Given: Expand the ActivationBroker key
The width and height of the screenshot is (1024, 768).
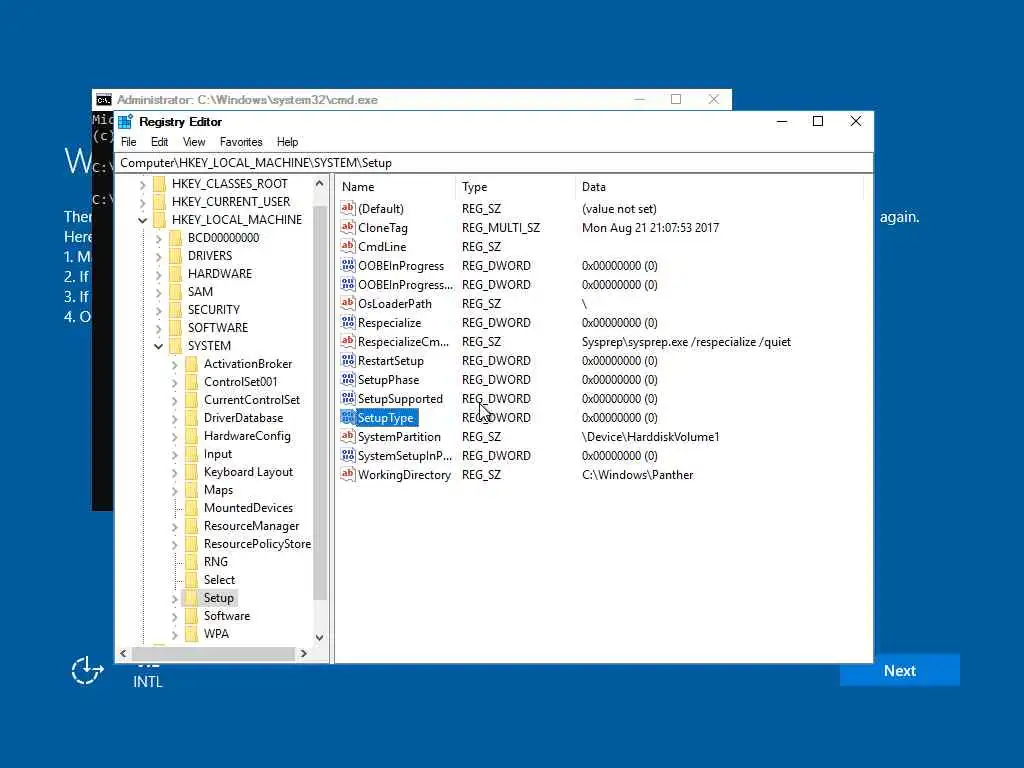Looking at the screenshot, I should click(174, 364).
